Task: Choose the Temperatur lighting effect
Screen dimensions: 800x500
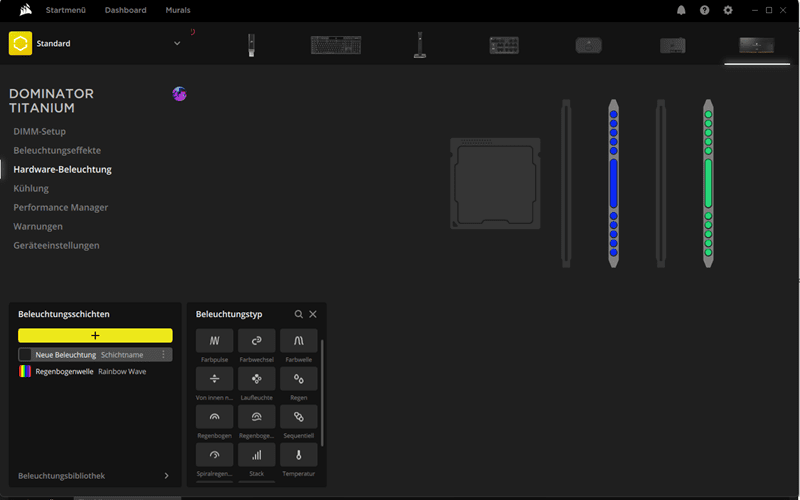Action: coord(298,455)
